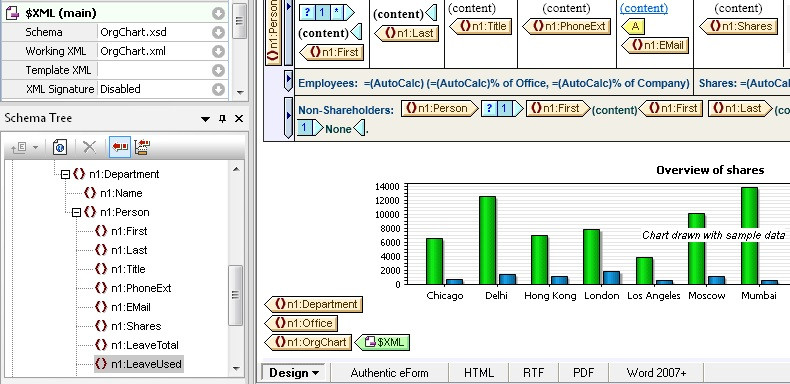Click the add global element icon in Schema Tree toolbar
790x384 pixels.
click(60, 147)
